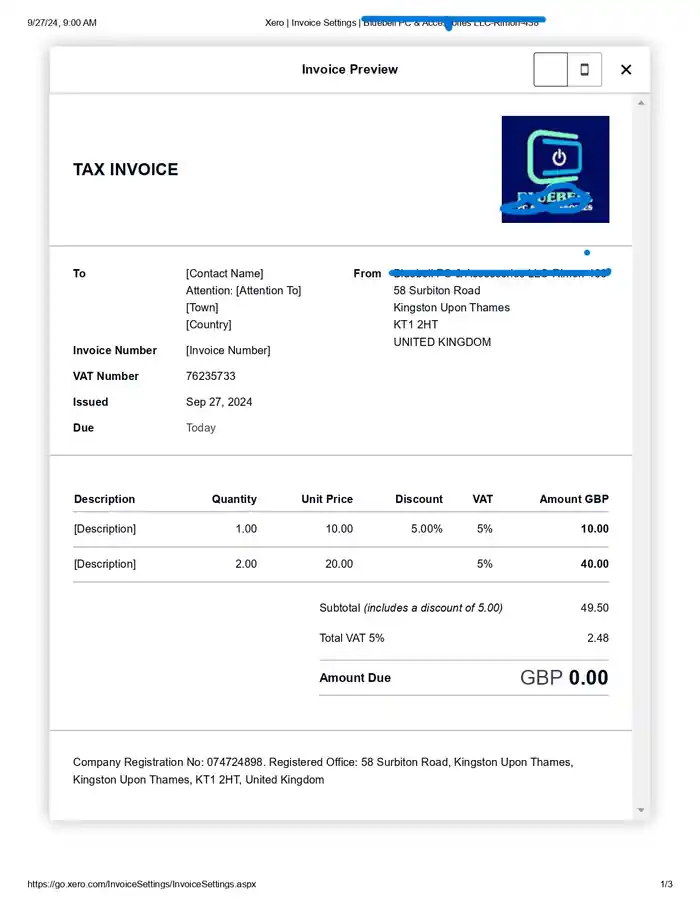This screenshot has width=700, height=906.
Task: Click the Invoice Preview dialog title
Action: (350, 69)
